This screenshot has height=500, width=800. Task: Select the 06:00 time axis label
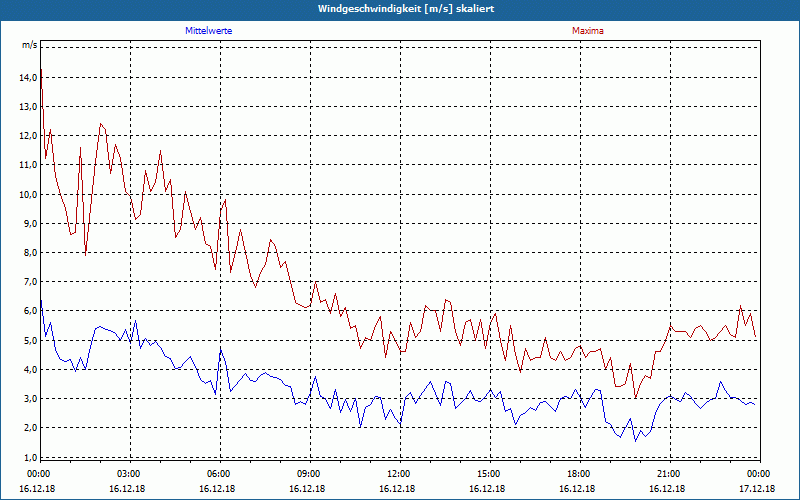[x=220, y=474]
